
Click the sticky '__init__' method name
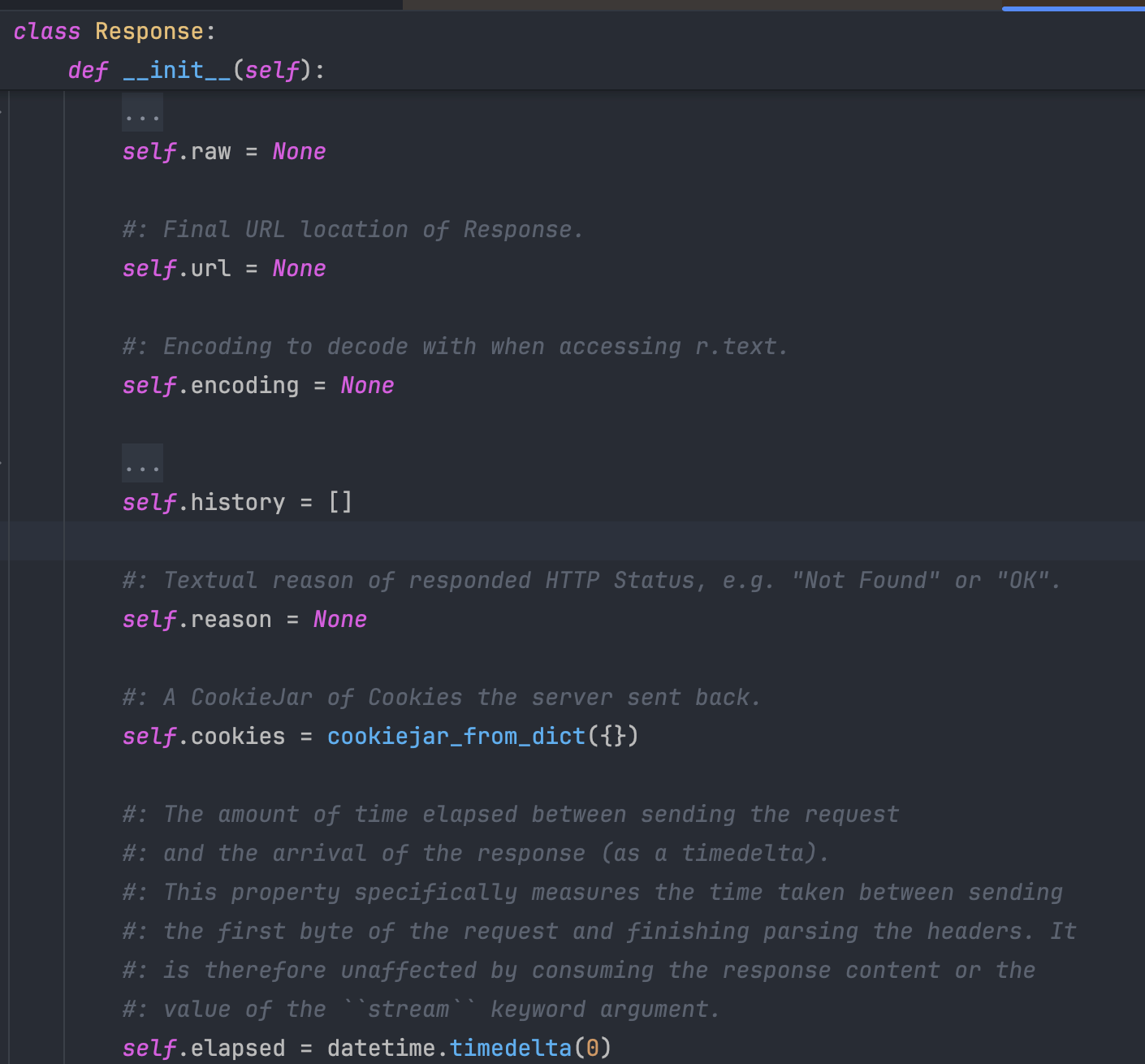click(x=176, y=71)
